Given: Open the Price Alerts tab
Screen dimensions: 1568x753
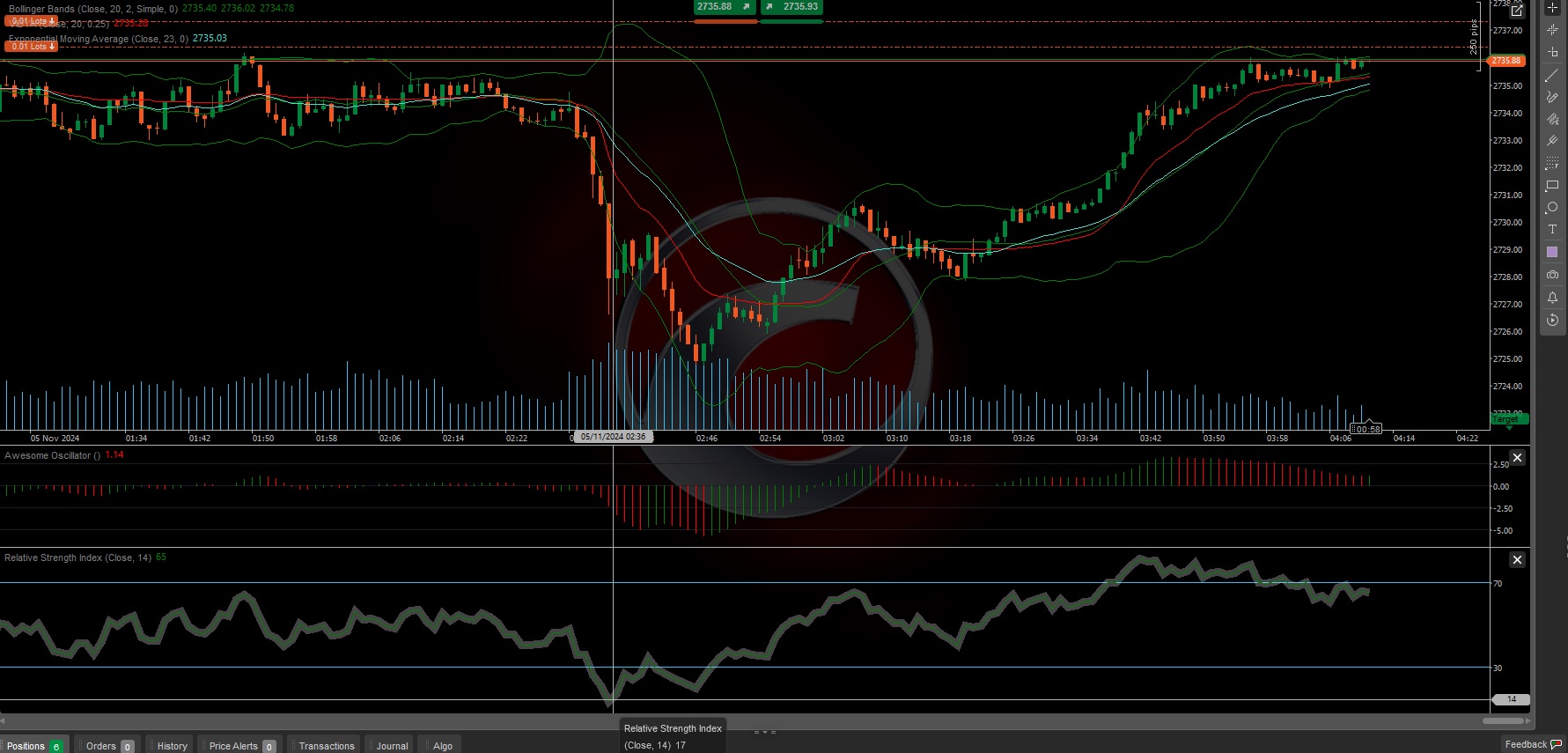Looking at the screenshot, I should point(241,746).
